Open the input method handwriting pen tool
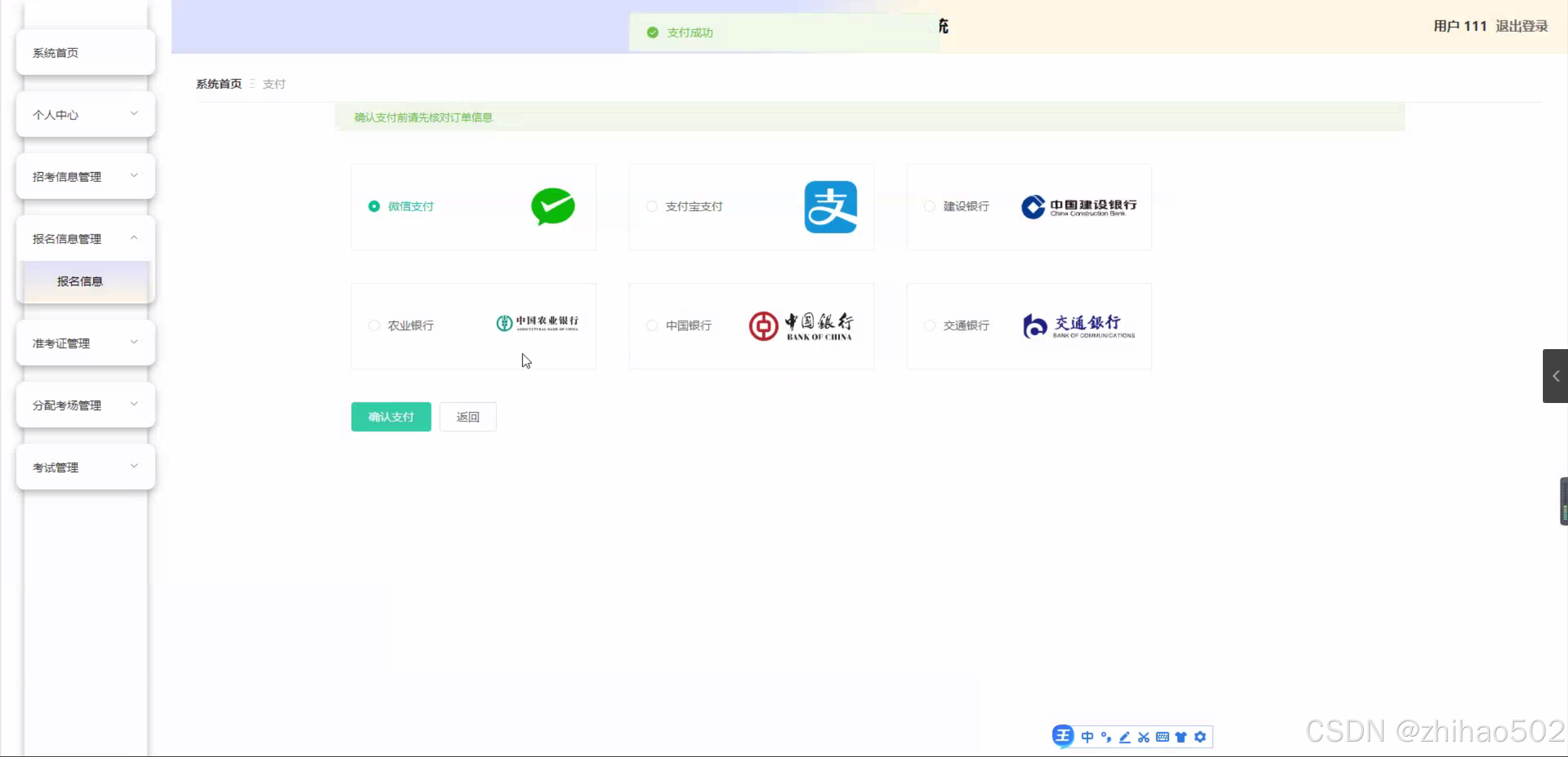The width and height of the screenshot is (1568, 757). click(1124, 737)
